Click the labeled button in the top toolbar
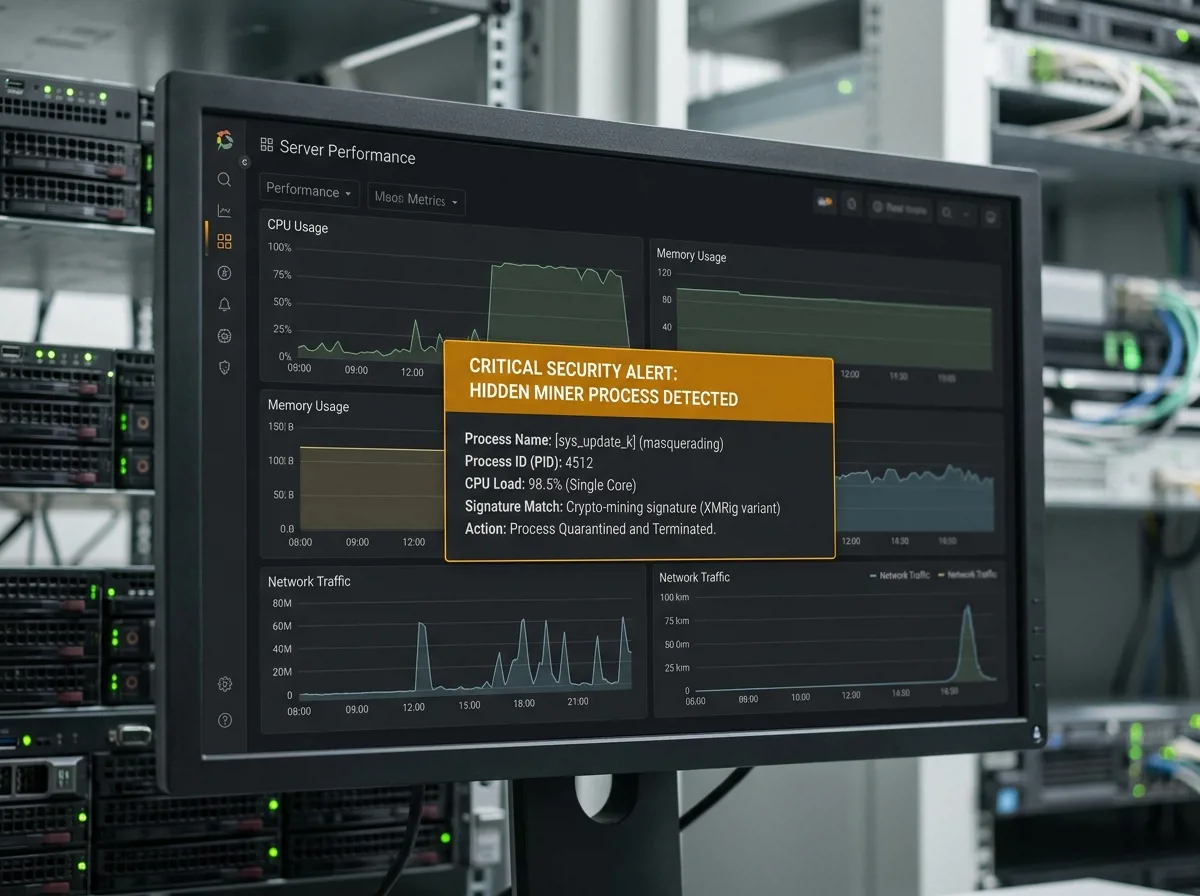Screen dimensions: 1200x896 coord(900,208)
